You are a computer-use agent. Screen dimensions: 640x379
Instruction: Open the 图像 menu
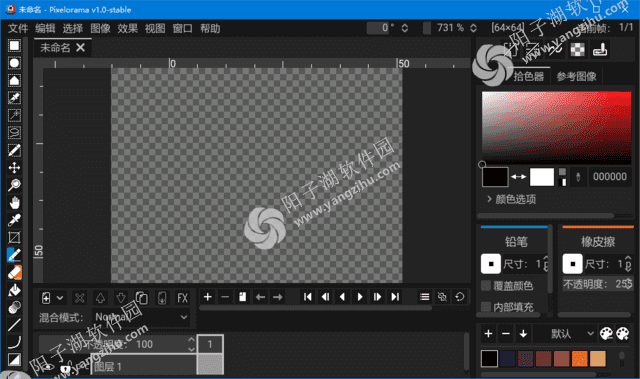pyautogui.click(x=100, y=28)
